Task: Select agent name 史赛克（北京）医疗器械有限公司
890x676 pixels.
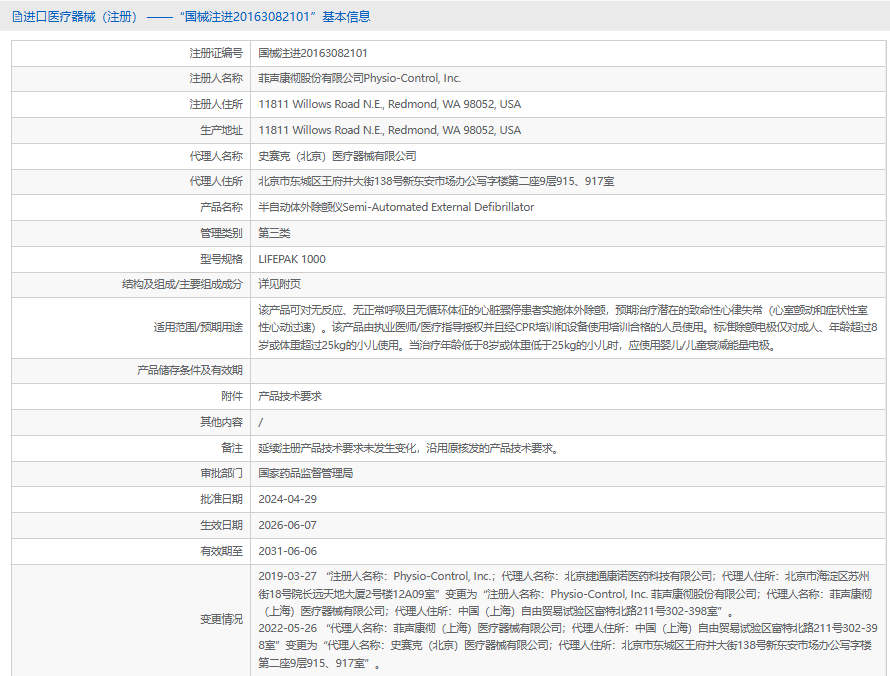Action: pos(337,156)
